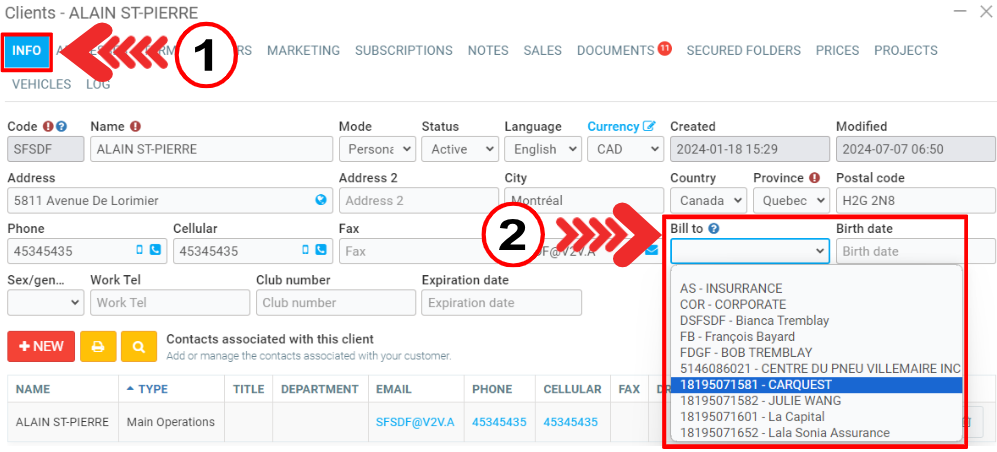This screenshot has height=452, width=997.
Task: Click the yellow search contacts button
Action: tap(139, 346)
